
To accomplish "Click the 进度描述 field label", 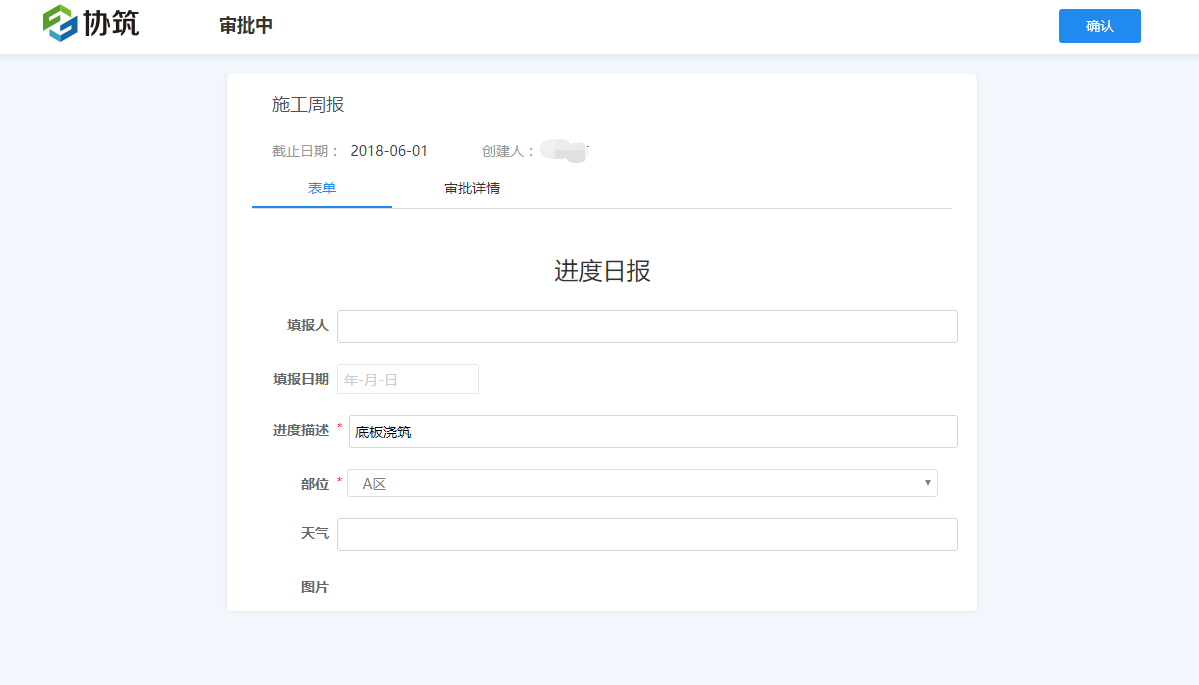I will (300, 430).
